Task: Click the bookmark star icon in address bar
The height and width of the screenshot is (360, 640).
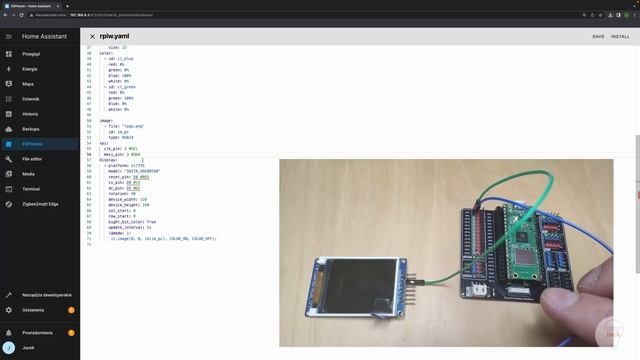Action: [x=600, y=15]
